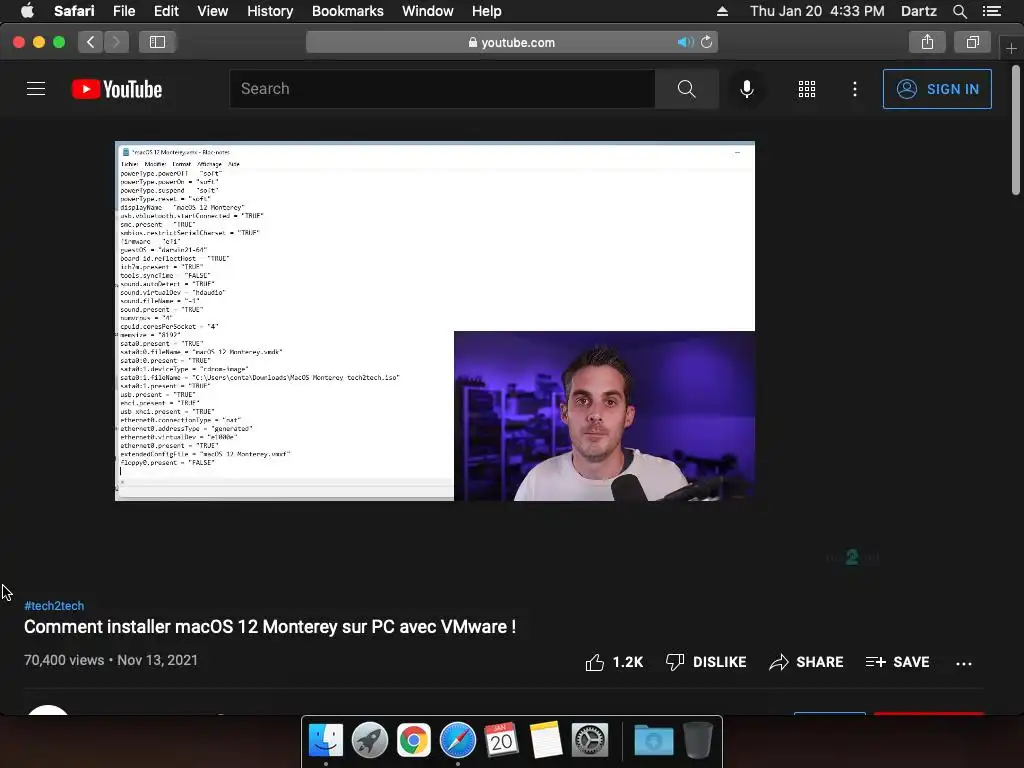This screenshot has width=1024, height=768.
Task: Toggle the Safari sidebar button
Action: tap(157, 42)
